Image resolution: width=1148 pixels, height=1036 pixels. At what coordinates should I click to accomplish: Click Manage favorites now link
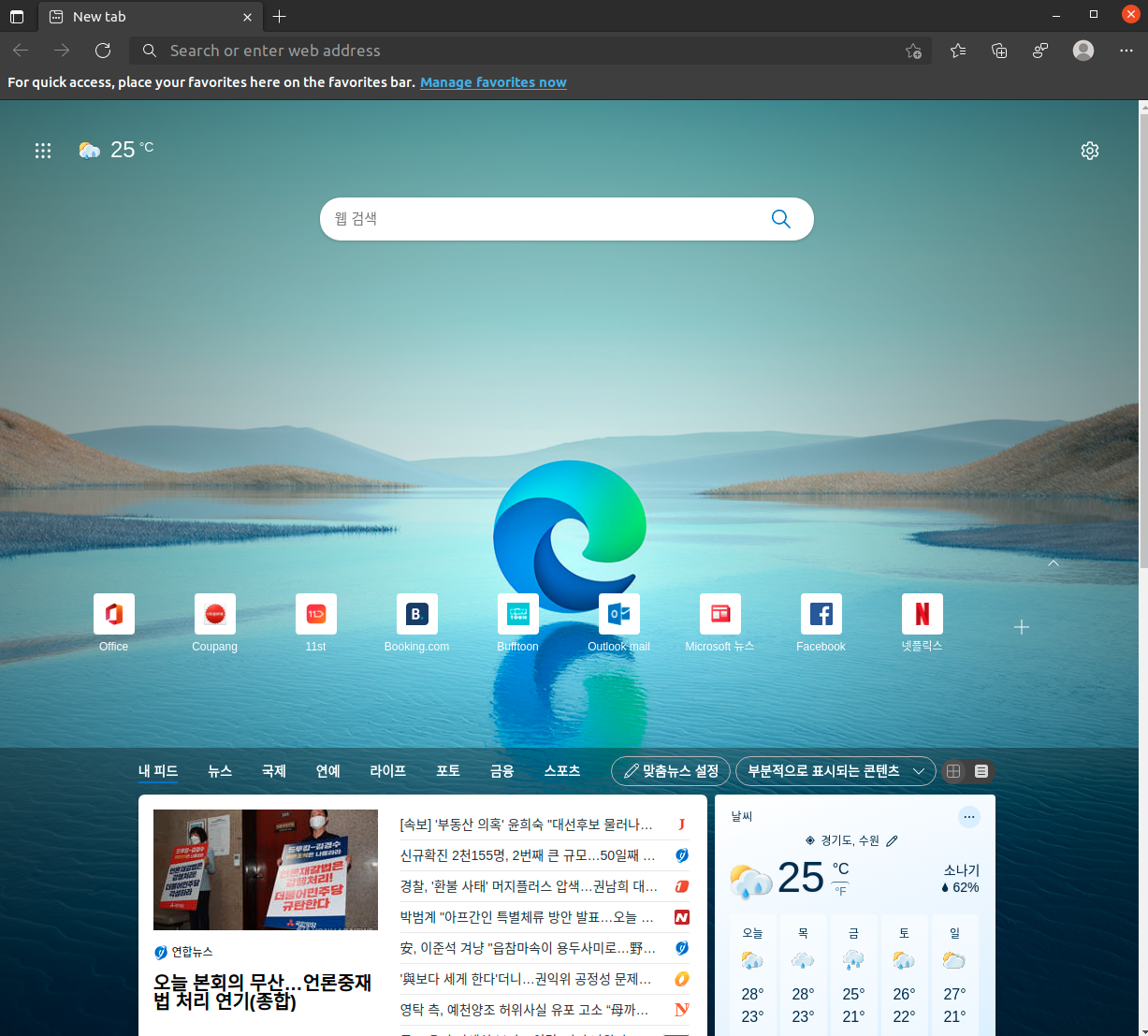coord(493,82)
